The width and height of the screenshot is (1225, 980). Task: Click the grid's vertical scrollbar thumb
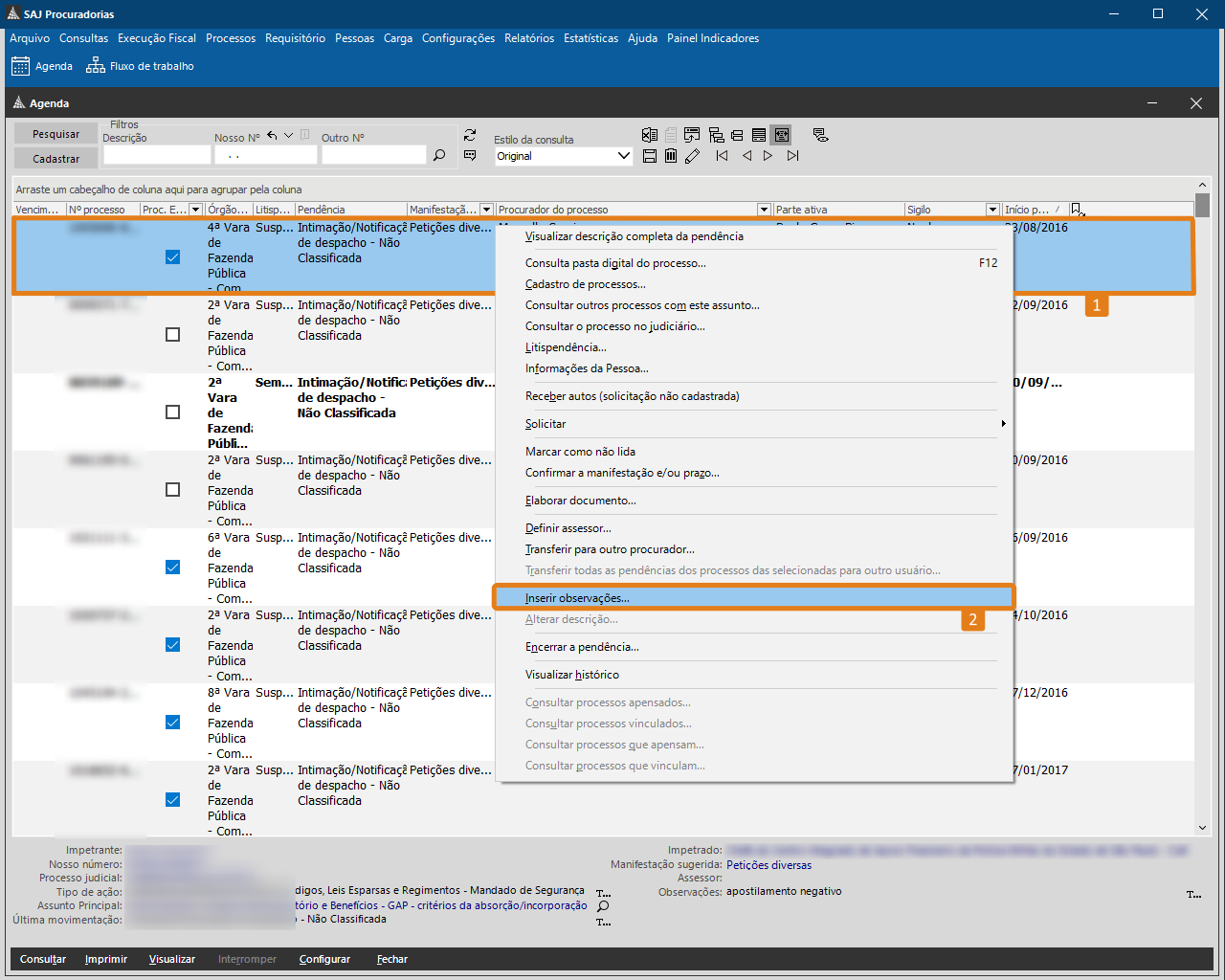click(1202, 205)
